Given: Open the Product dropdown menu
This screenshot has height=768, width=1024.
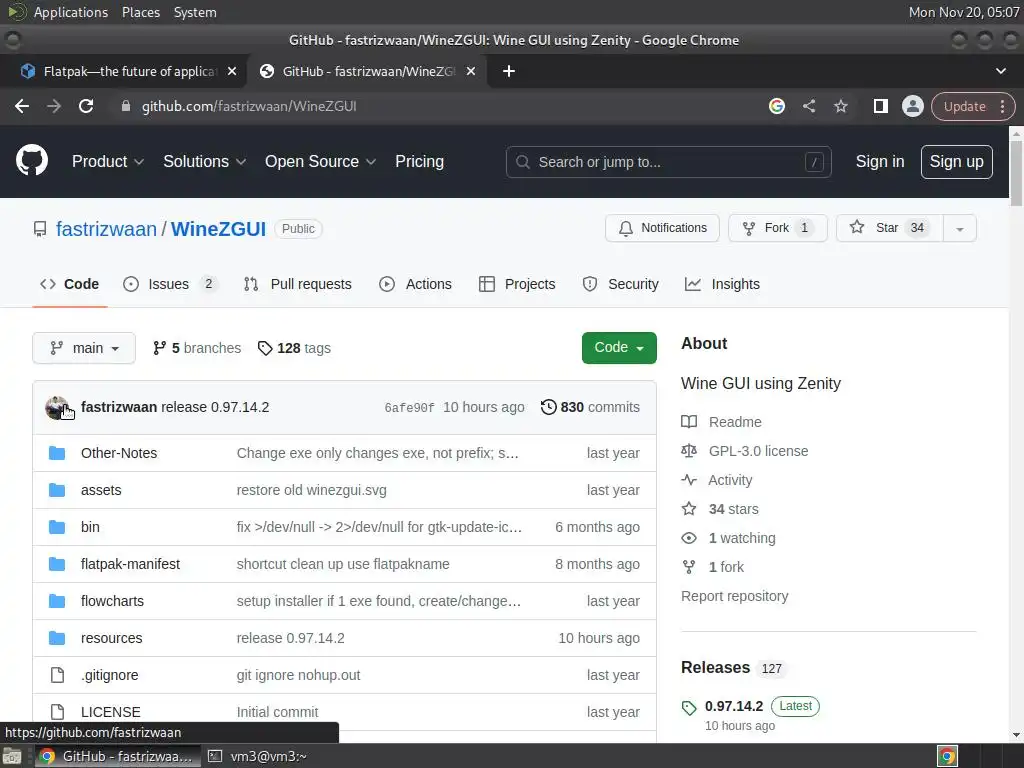Looking at the screenshot, I should [108, 161].
